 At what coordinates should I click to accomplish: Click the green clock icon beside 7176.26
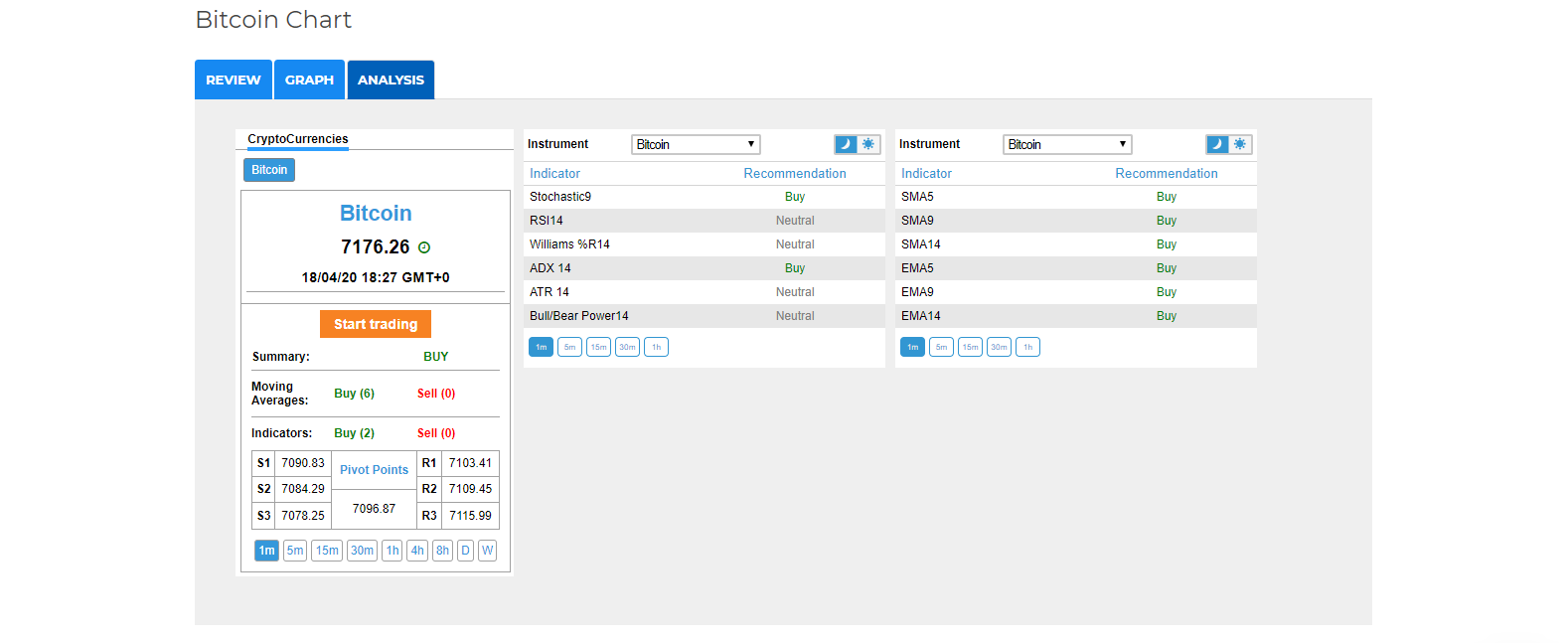(x=424, y=247)
